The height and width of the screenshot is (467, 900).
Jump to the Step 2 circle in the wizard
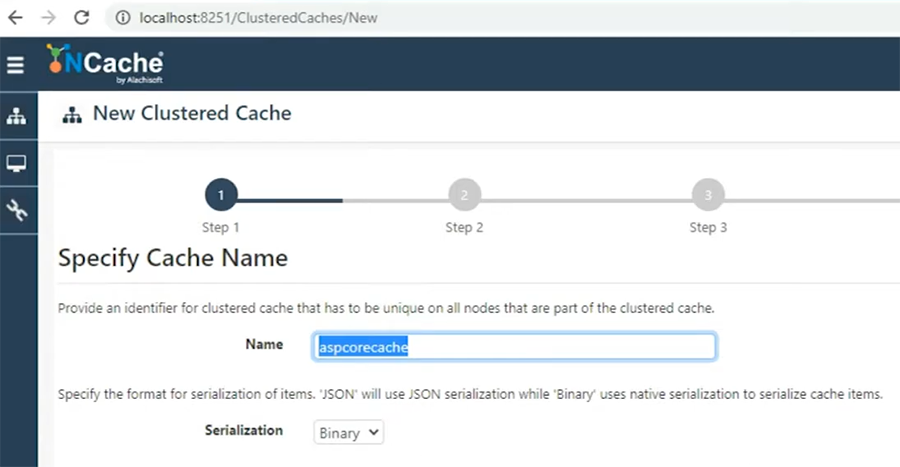pyautogui.click(x=464, y=195)
